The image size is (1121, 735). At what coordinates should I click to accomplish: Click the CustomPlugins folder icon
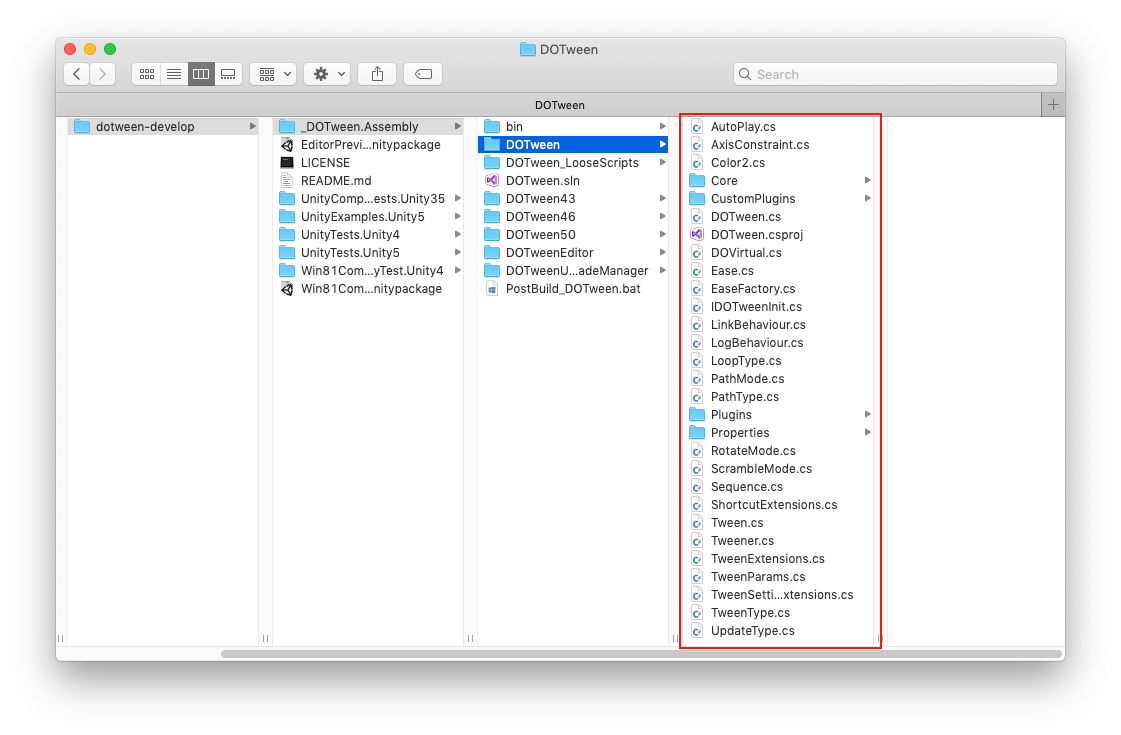pos(697,198)
